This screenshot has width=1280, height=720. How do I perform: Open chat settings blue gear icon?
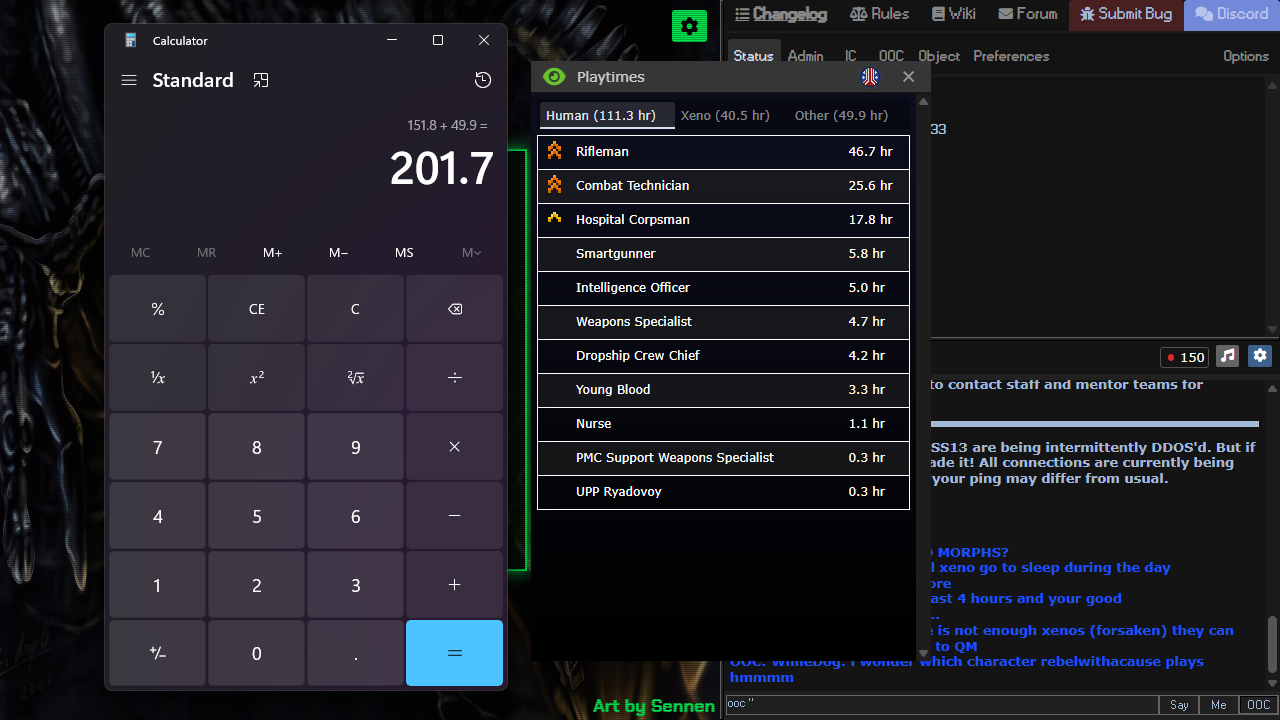pos(1260,356)
